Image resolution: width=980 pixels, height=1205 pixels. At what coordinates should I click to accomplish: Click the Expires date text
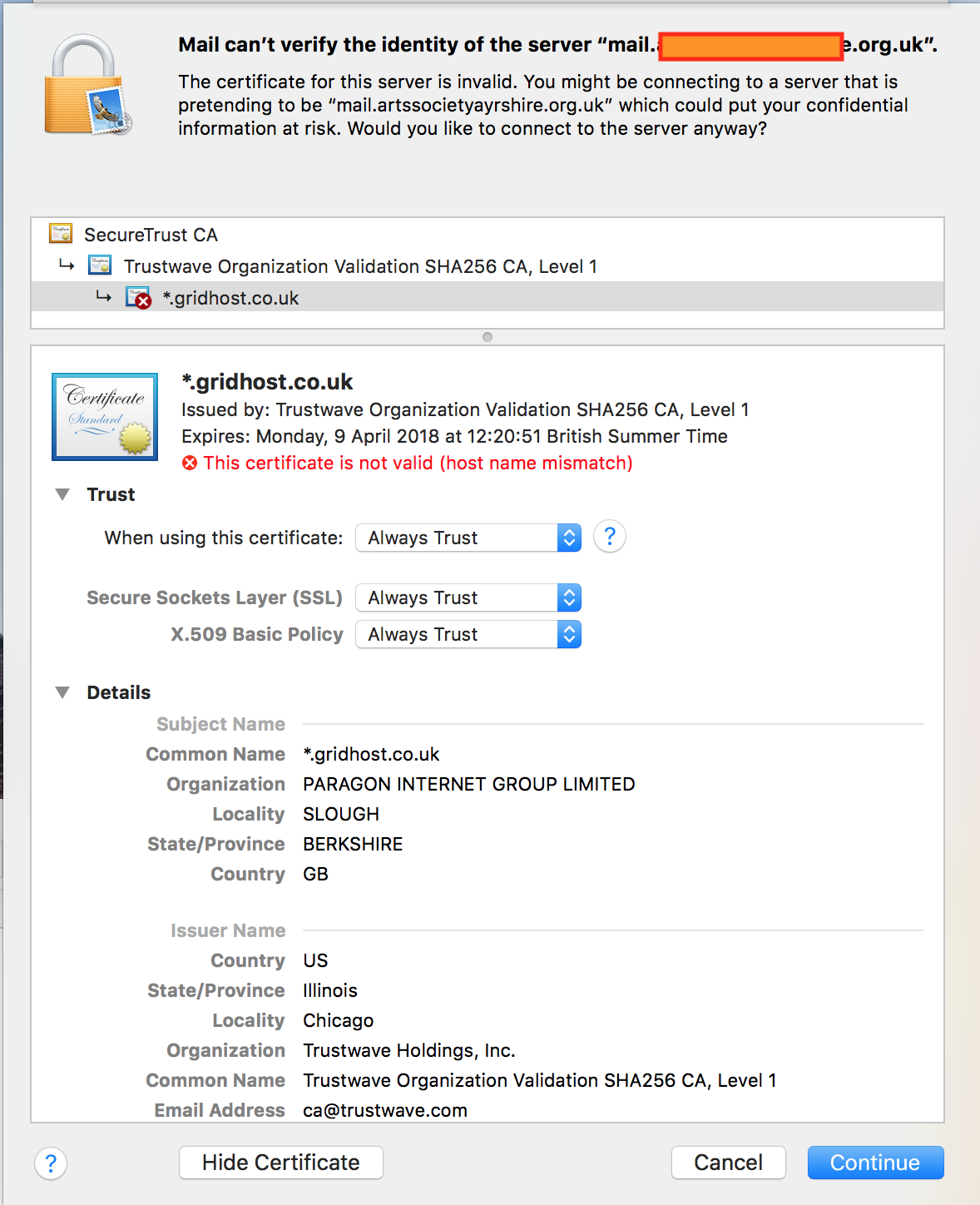click(454, 436)
